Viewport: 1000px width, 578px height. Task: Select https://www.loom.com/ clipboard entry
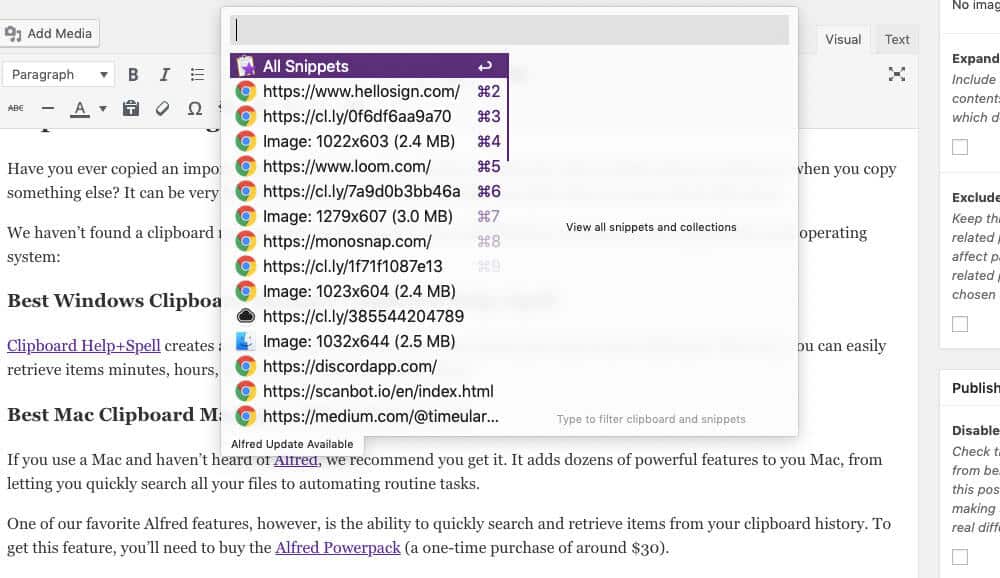[346, 167]
